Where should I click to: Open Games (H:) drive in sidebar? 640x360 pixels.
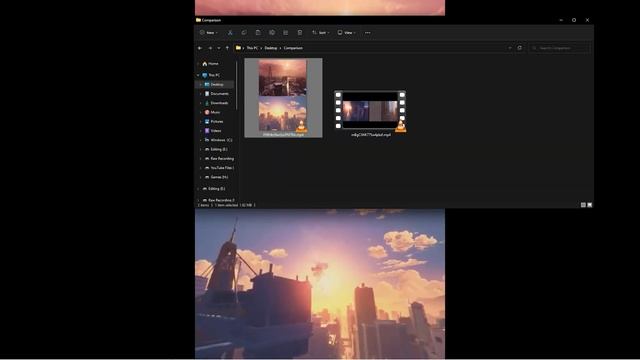pos(216,177)
